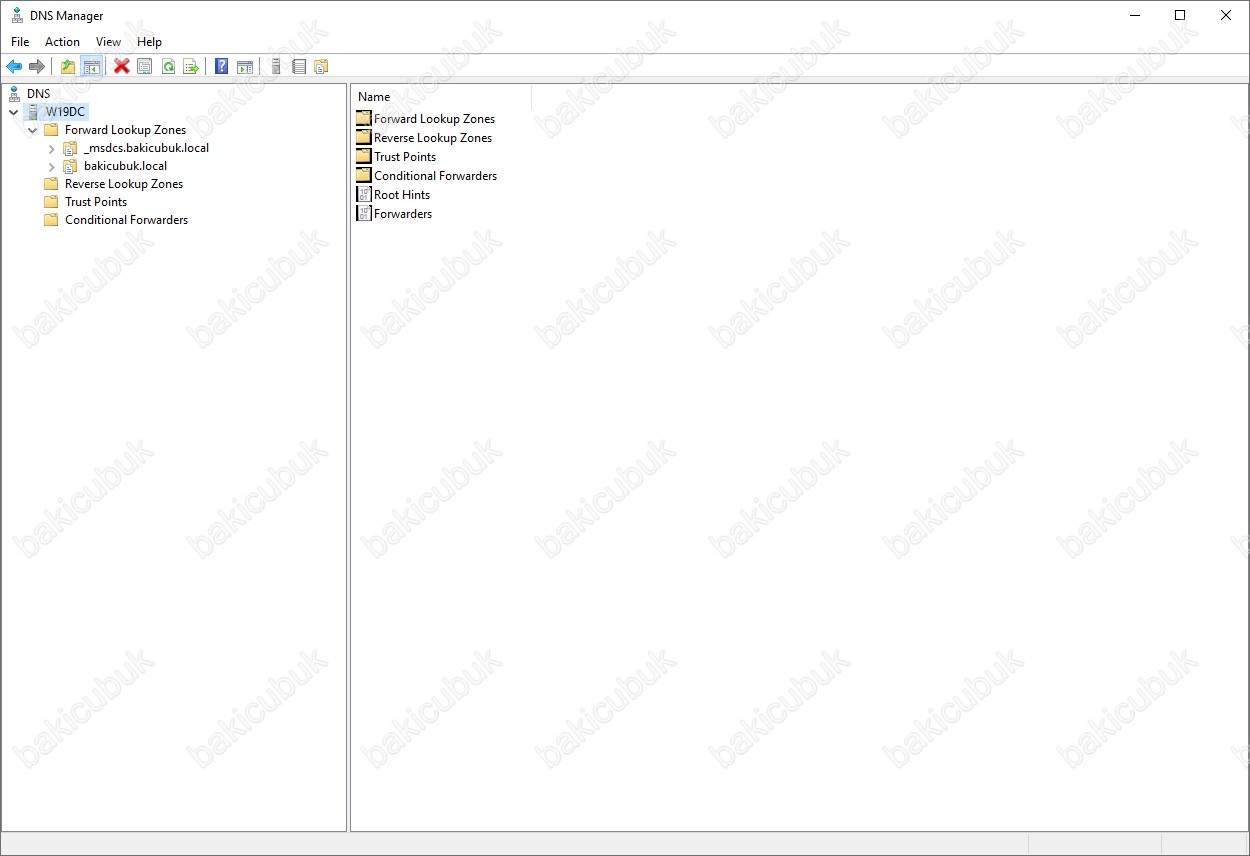This screenshot has width=1250, height=856.
Task: Click the Name column header
Action: coord(442,97)
